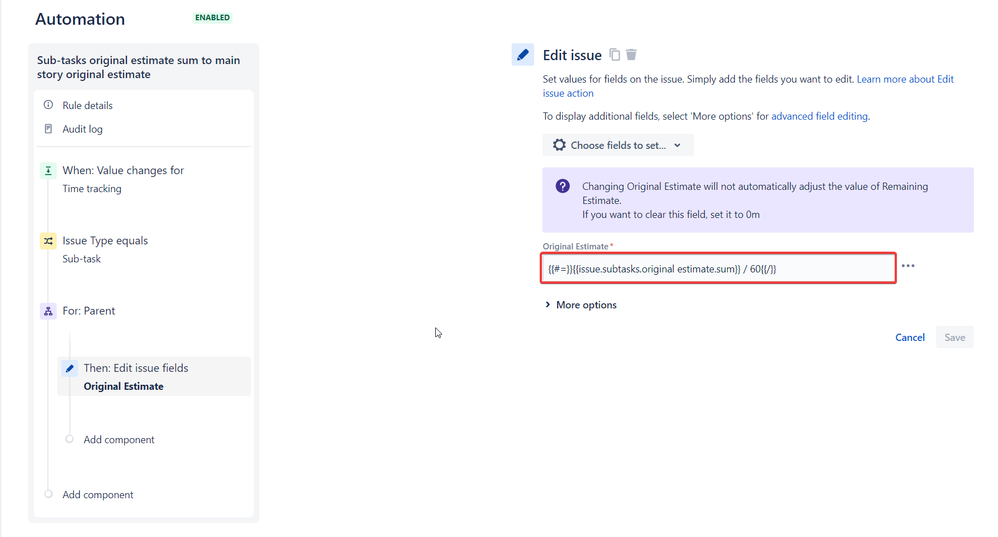Screen dimensions: 998x537
Task: Click the Time tracking text
Action: [92, 188]
